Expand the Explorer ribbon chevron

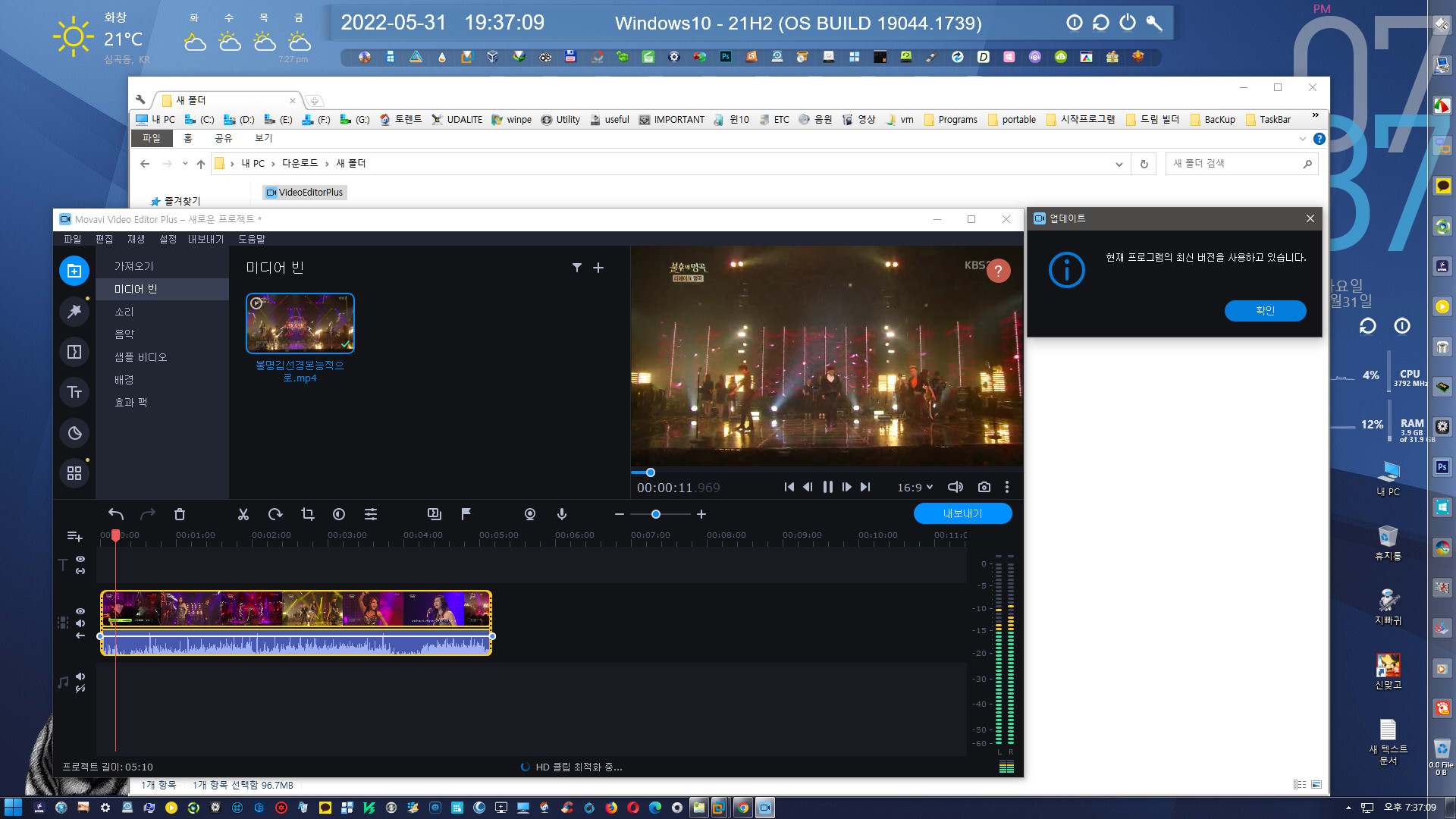click(x=1303, y=139)
